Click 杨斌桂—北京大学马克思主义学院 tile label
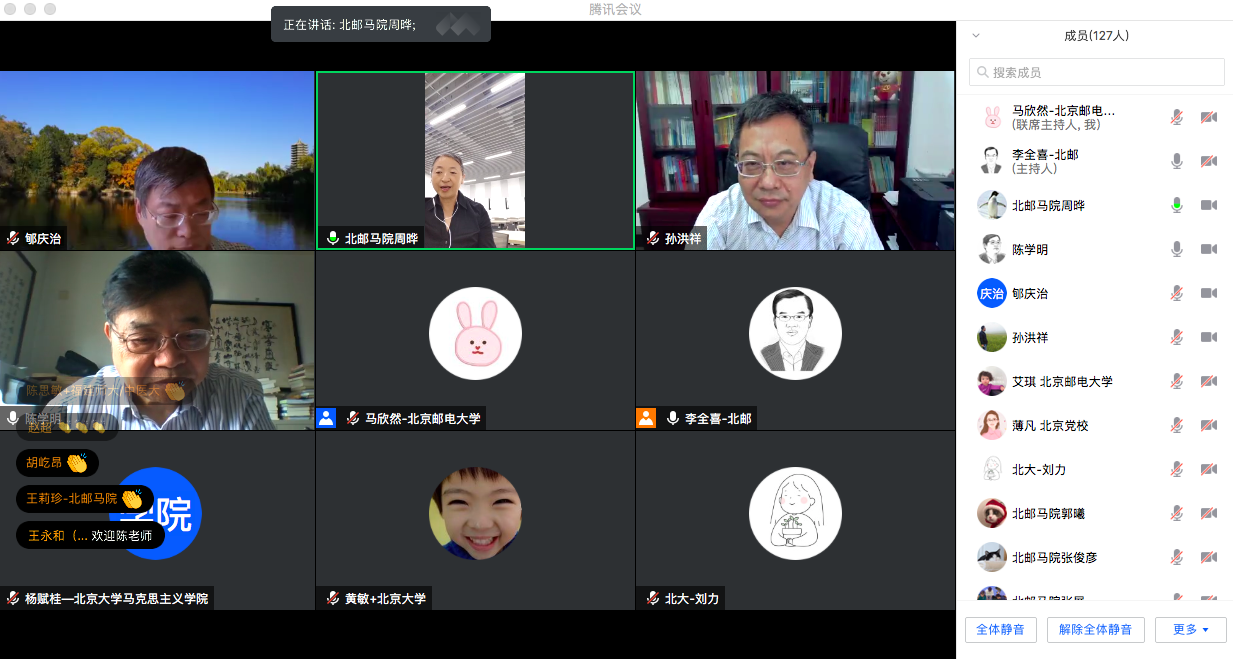This screenshot has height=659, width=1233. [x=107, y=598]
